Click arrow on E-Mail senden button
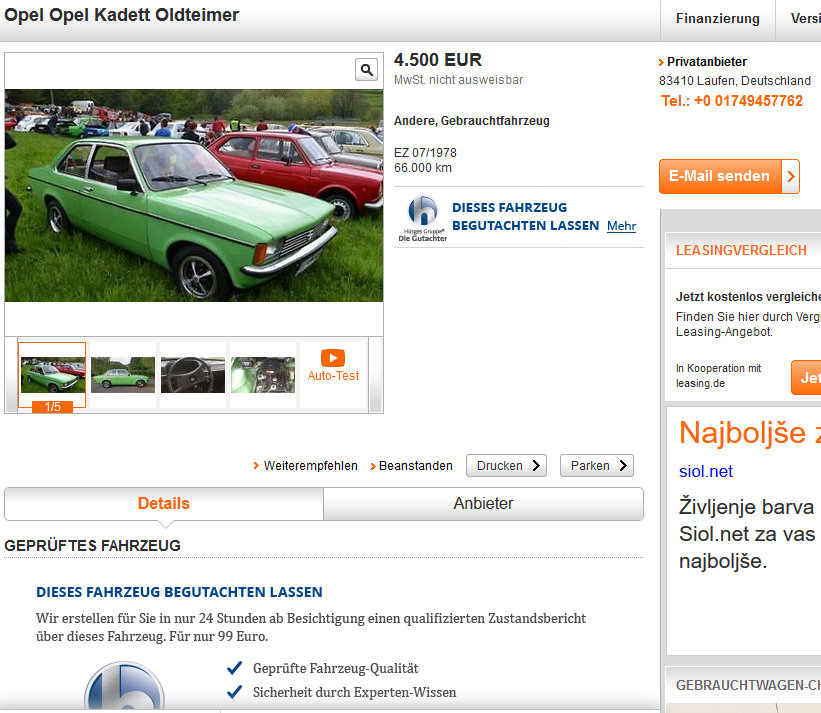The width and height of the screenshot is (821, 713). (791, 176)
